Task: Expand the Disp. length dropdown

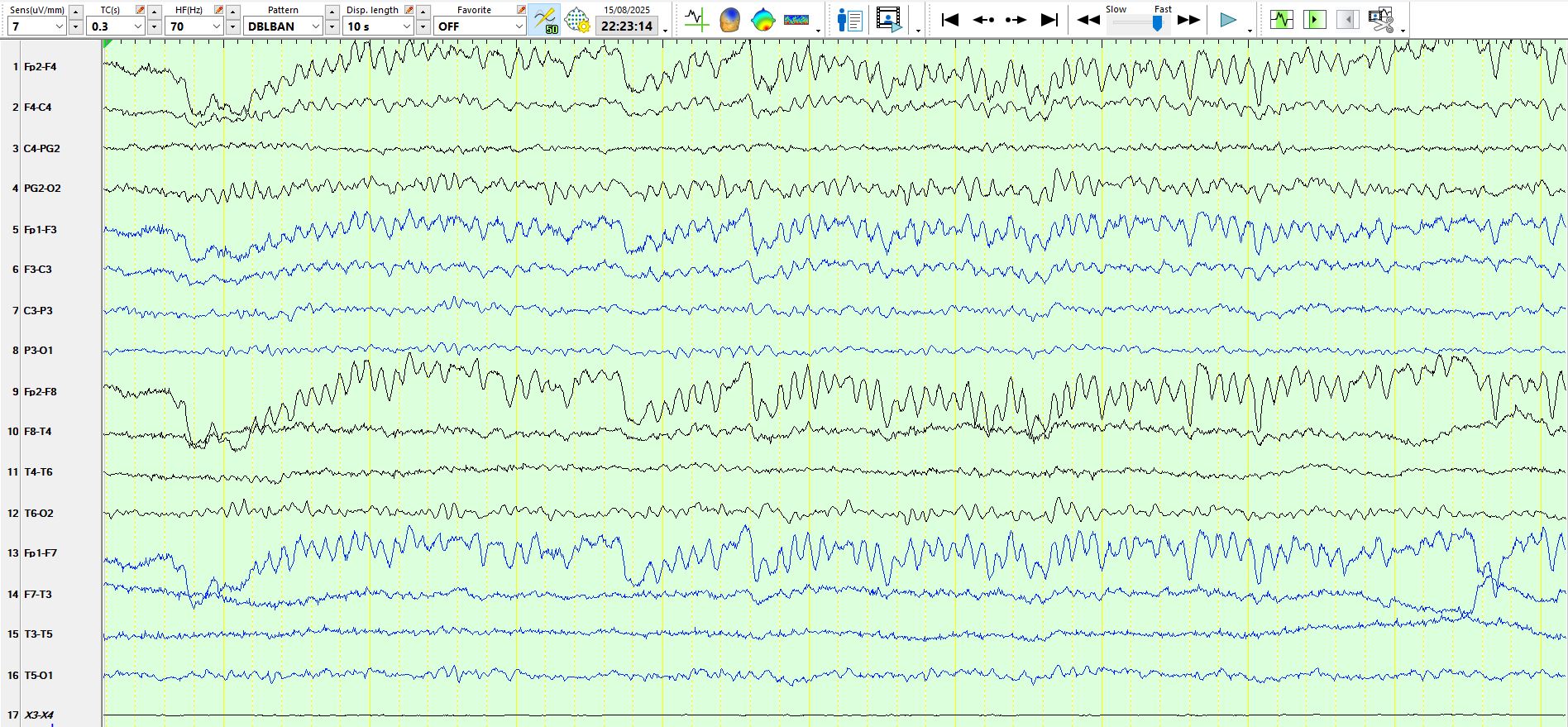Action: point(406,26)
